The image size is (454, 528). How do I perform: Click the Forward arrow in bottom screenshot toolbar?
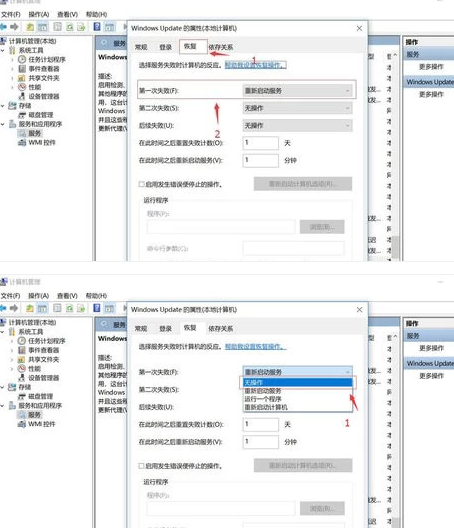[x=14, y=308]
